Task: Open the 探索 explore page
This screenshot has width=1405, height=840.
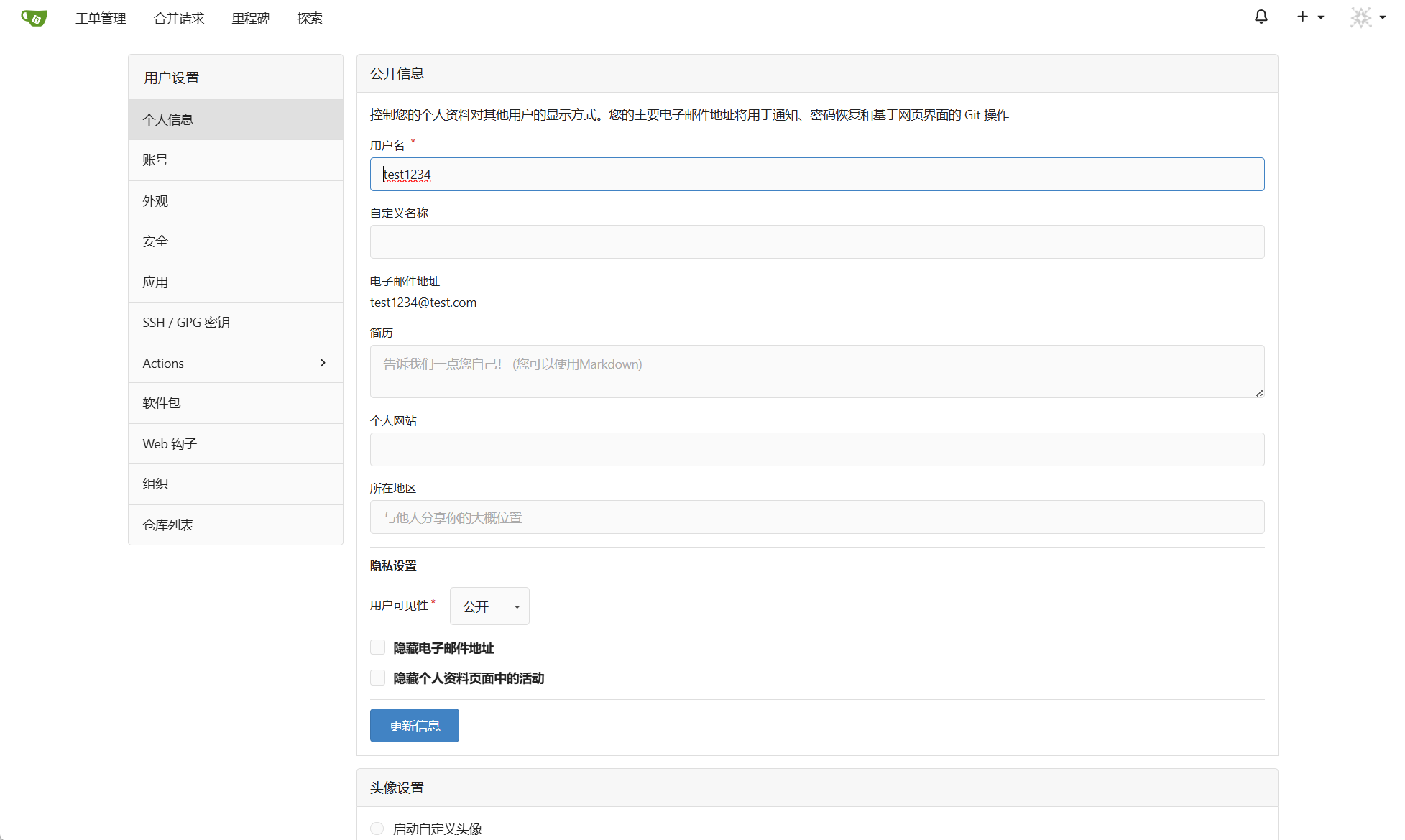Action: coord(310,19)
